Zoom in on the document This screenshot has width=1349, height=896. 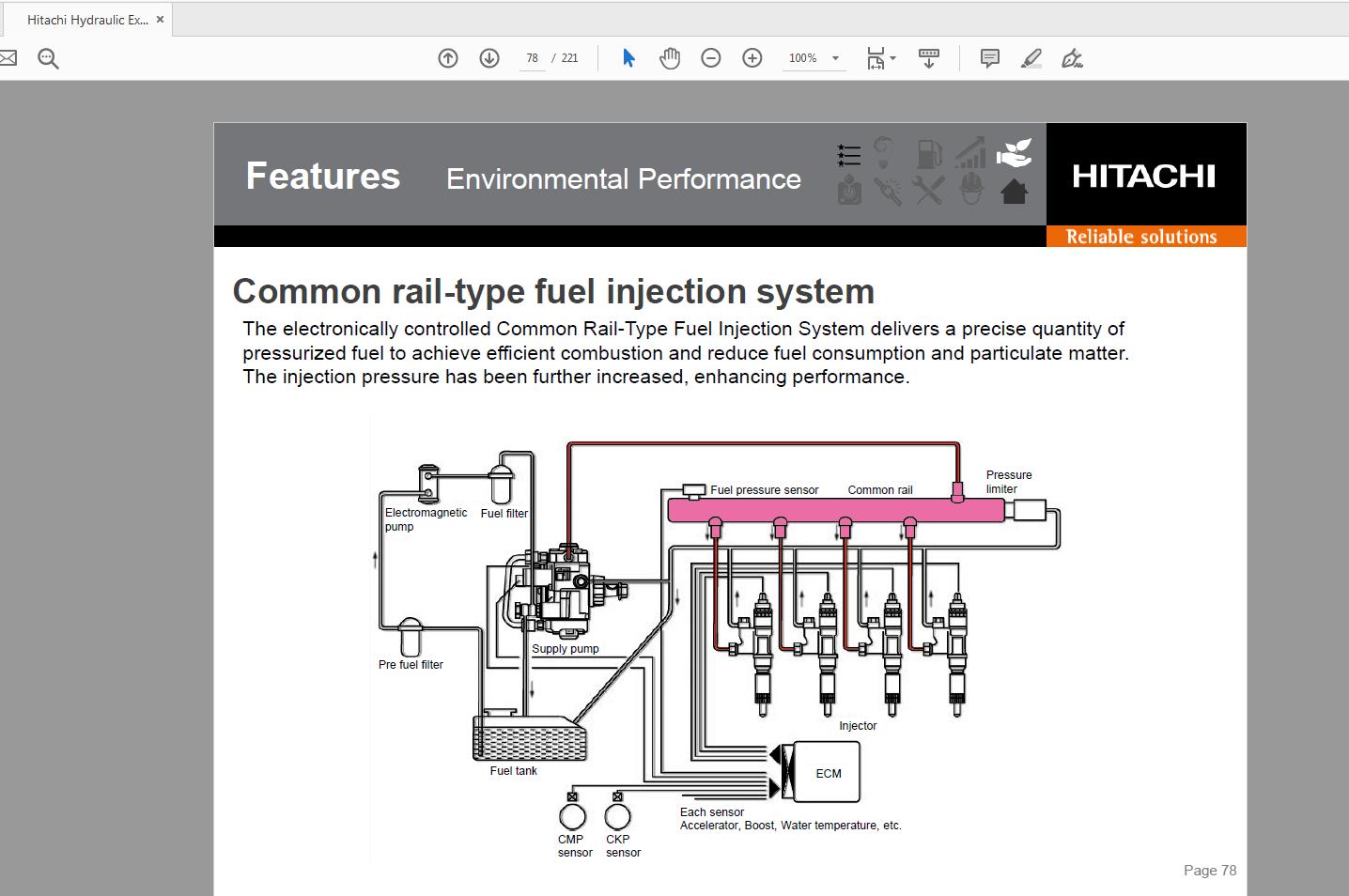pyautogui.click(x=752, y=57)
